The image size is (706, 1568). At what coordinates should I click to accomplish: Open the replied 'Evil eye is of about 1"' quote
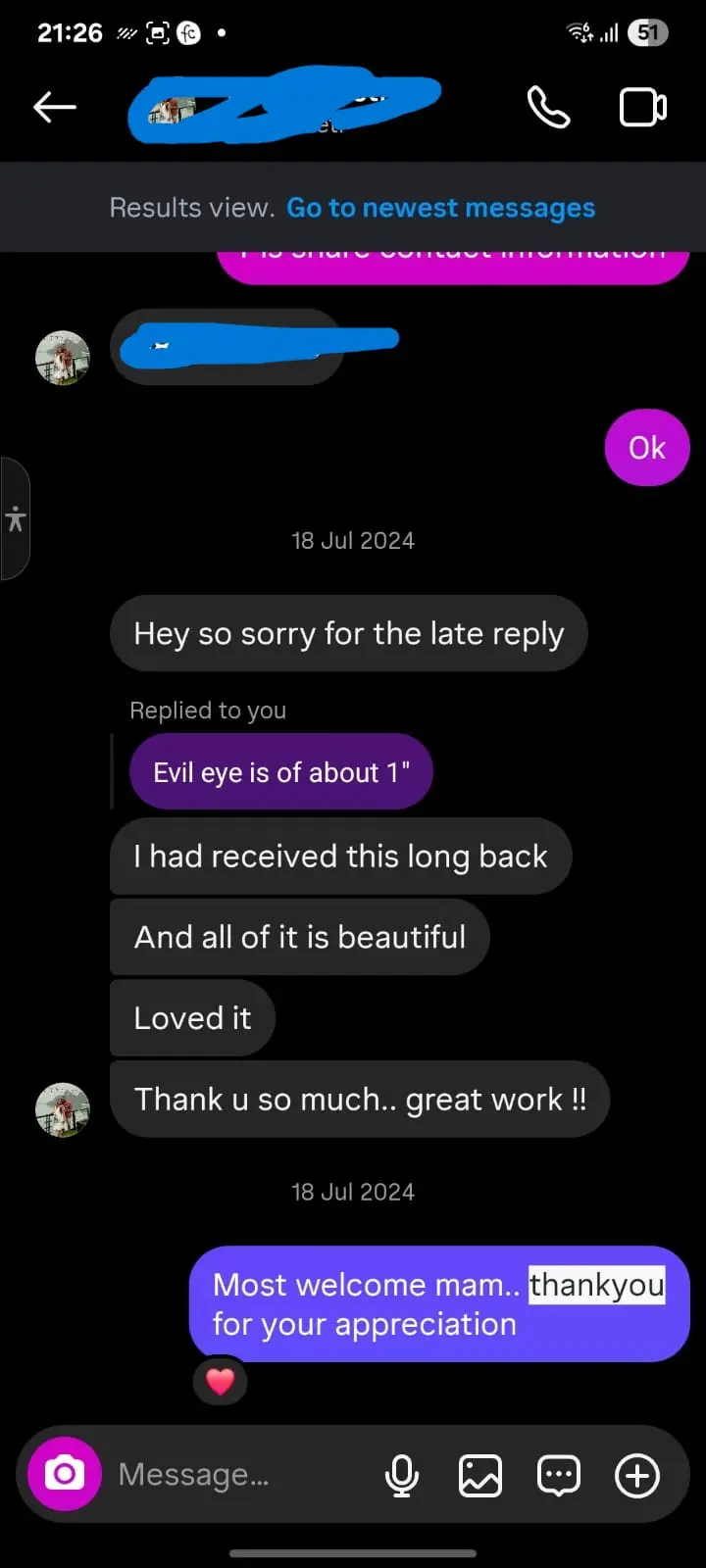coord(281,772)
